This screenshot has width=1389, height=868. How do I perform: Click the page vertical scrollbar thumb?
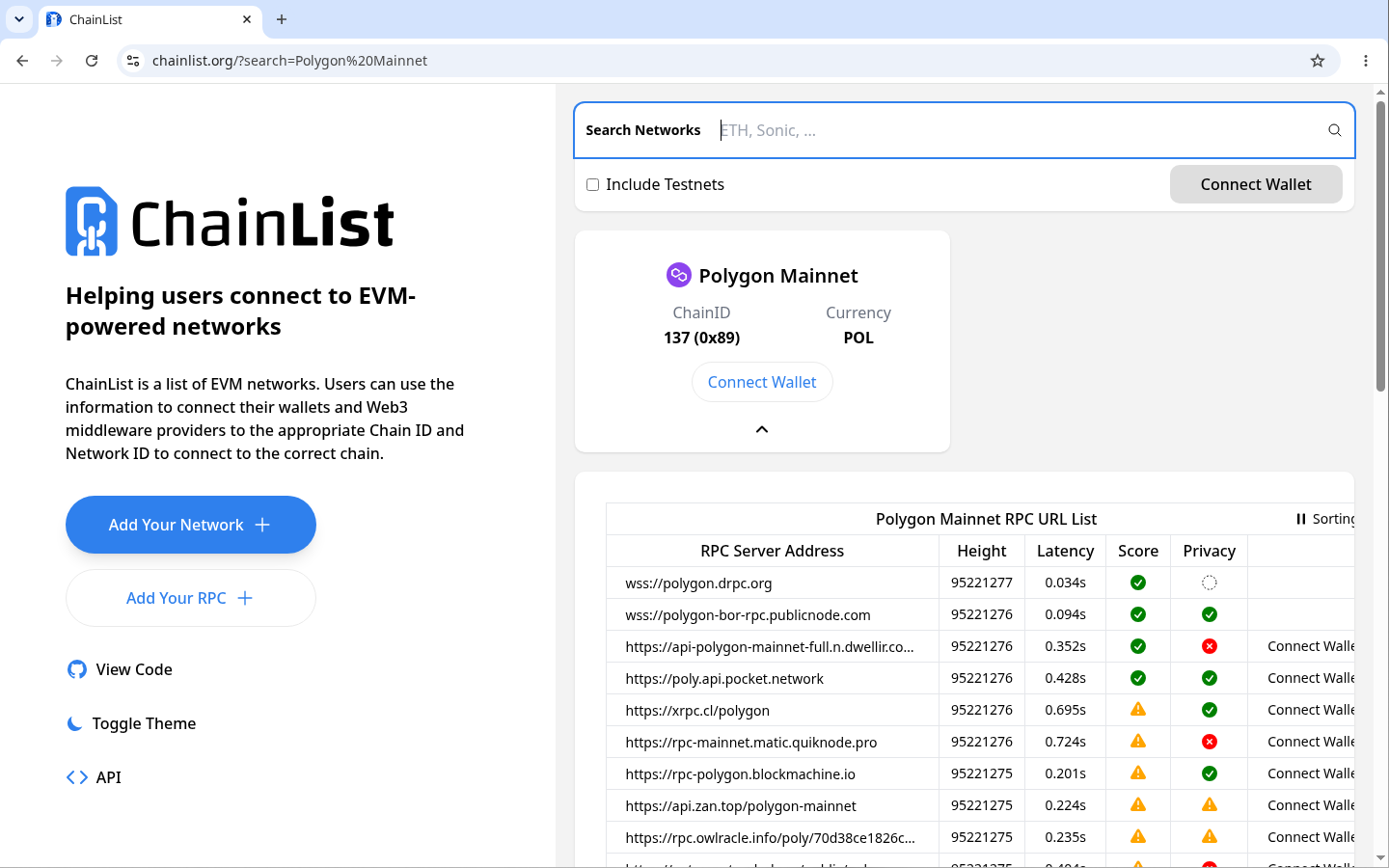click(x=1380, y=246)
